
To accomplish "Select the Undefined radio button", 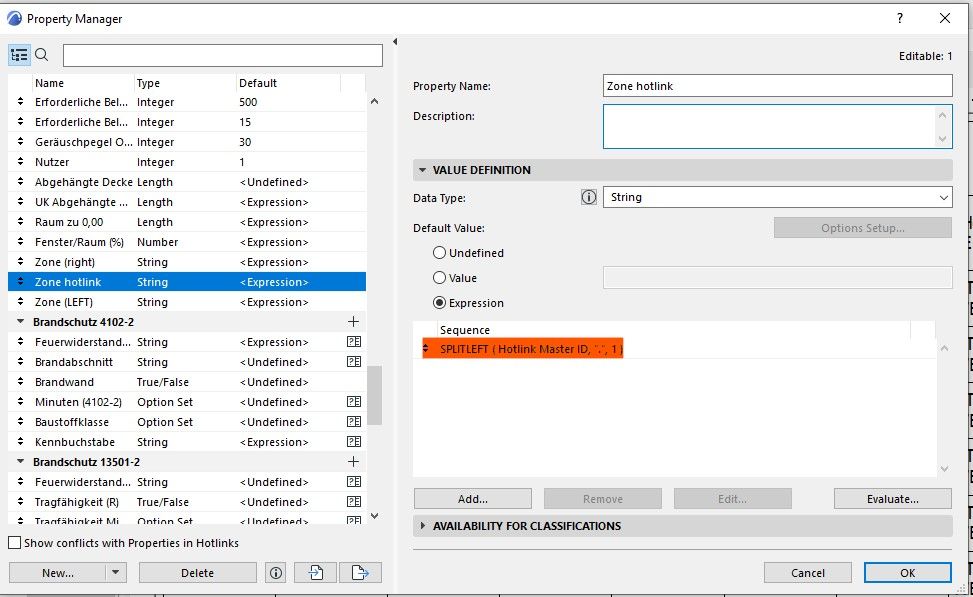I will coord(440,253).
